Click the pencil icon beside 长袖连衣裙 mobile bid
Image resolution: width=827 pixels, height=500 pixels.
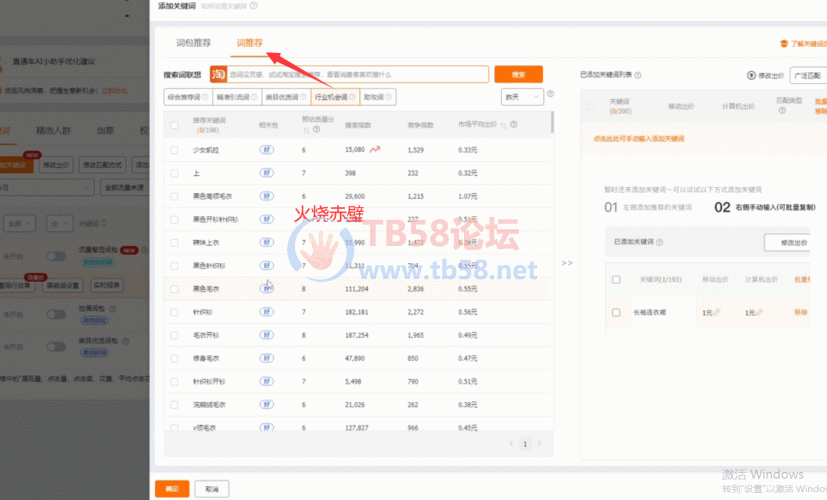click(718, 313)
